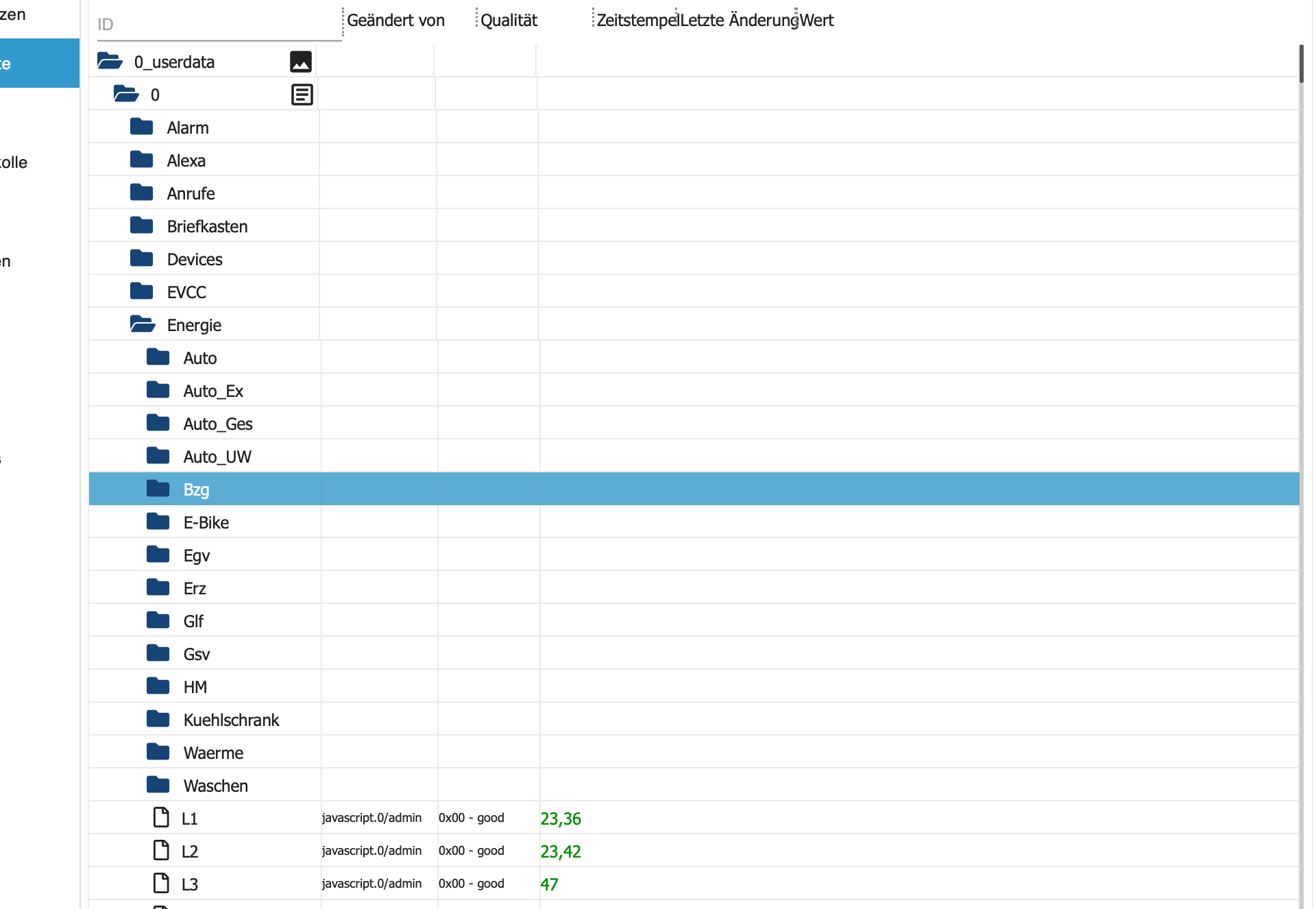Click the L3 state file icon
Image resolution: width=1316 pixels, height=909 pixels.
161,883
